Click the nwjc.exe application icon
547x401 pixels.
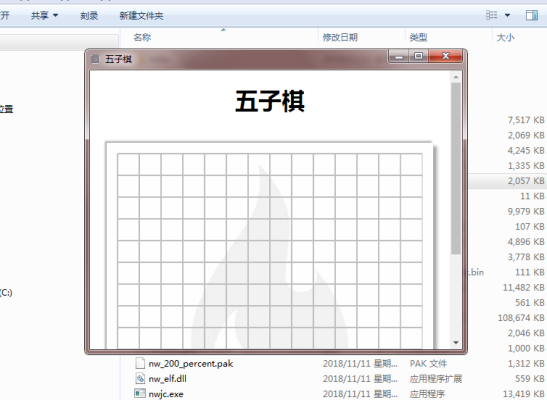coord(140,393)
